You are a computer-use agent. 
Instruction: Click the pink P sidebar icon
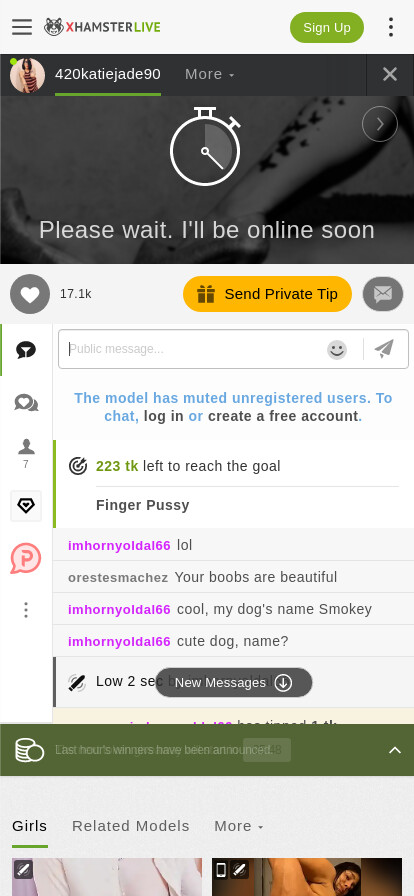pyautogui.click(x=26, y=558)
